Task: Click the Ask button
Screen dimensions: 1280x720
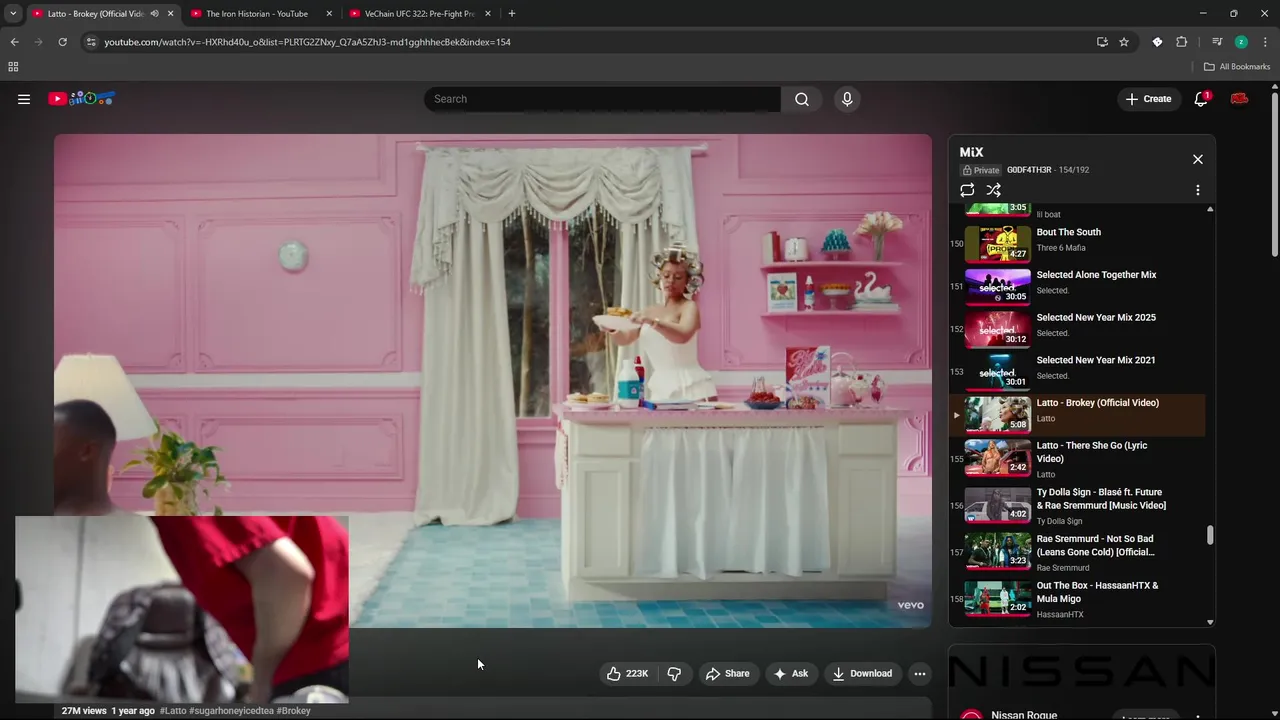Action: pos(790,674)
